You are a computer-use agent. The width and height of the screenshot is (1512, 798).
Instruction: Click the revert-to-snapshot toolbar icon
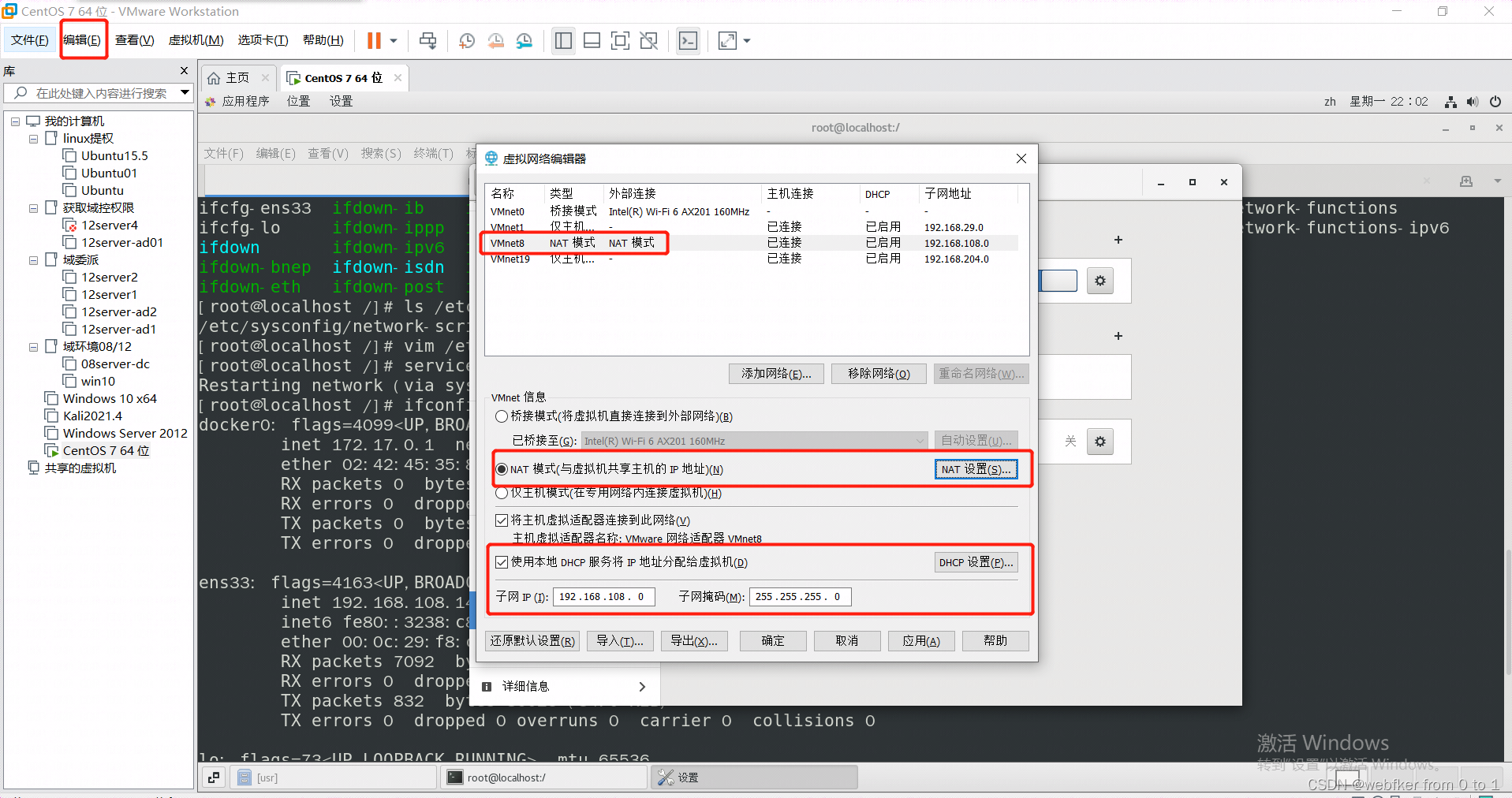pos(496,40)
